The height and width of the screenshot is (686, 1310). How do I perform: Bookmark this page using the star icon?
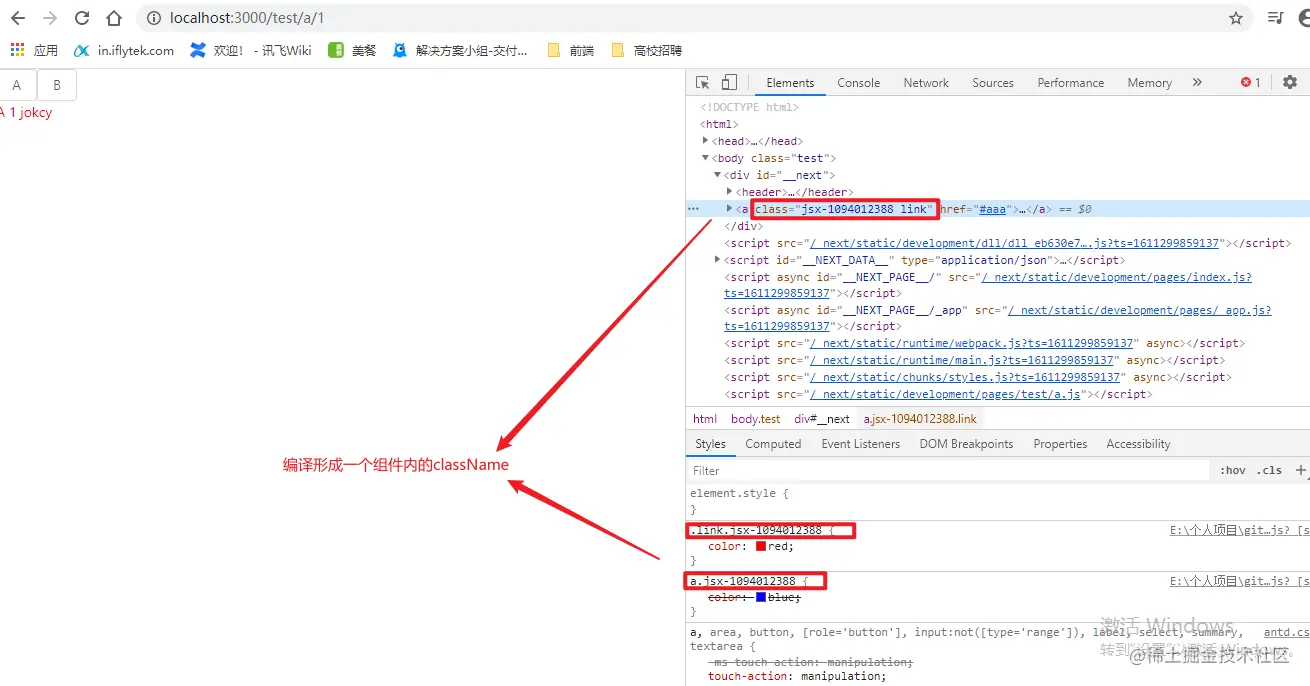tap(1236, 18)
